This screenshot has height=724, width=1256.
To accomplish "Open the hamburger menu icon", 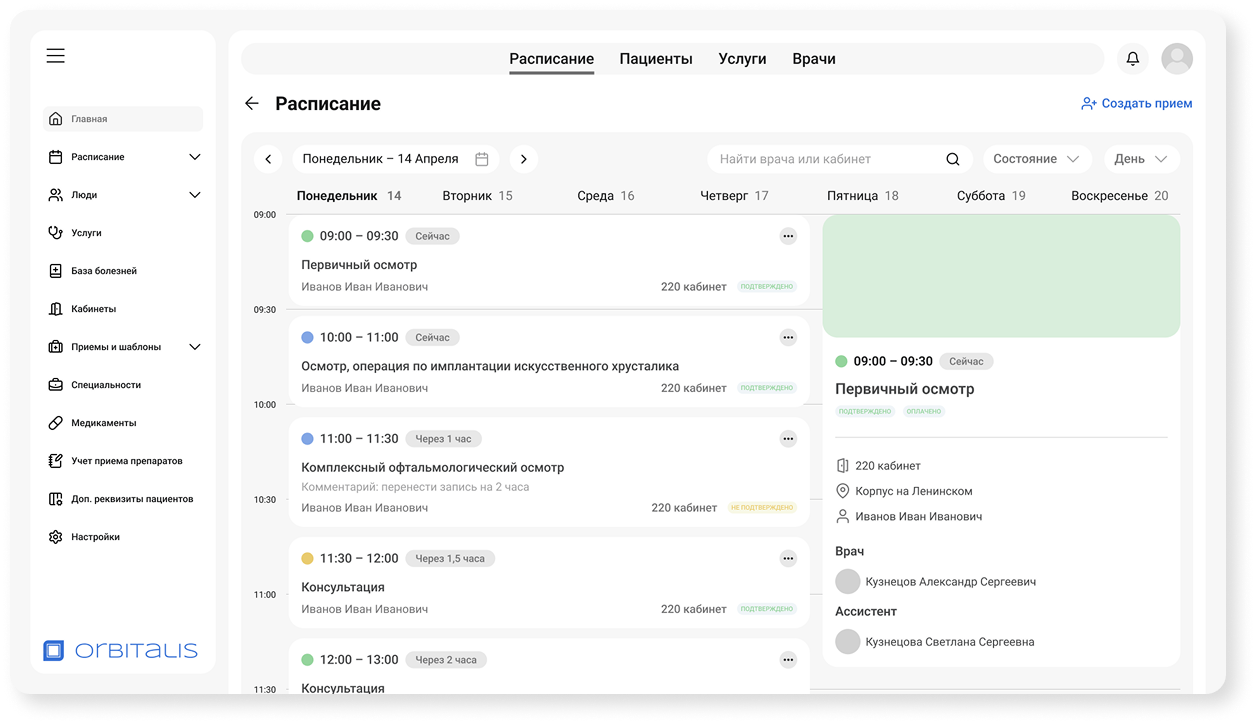I will (56, 56).
